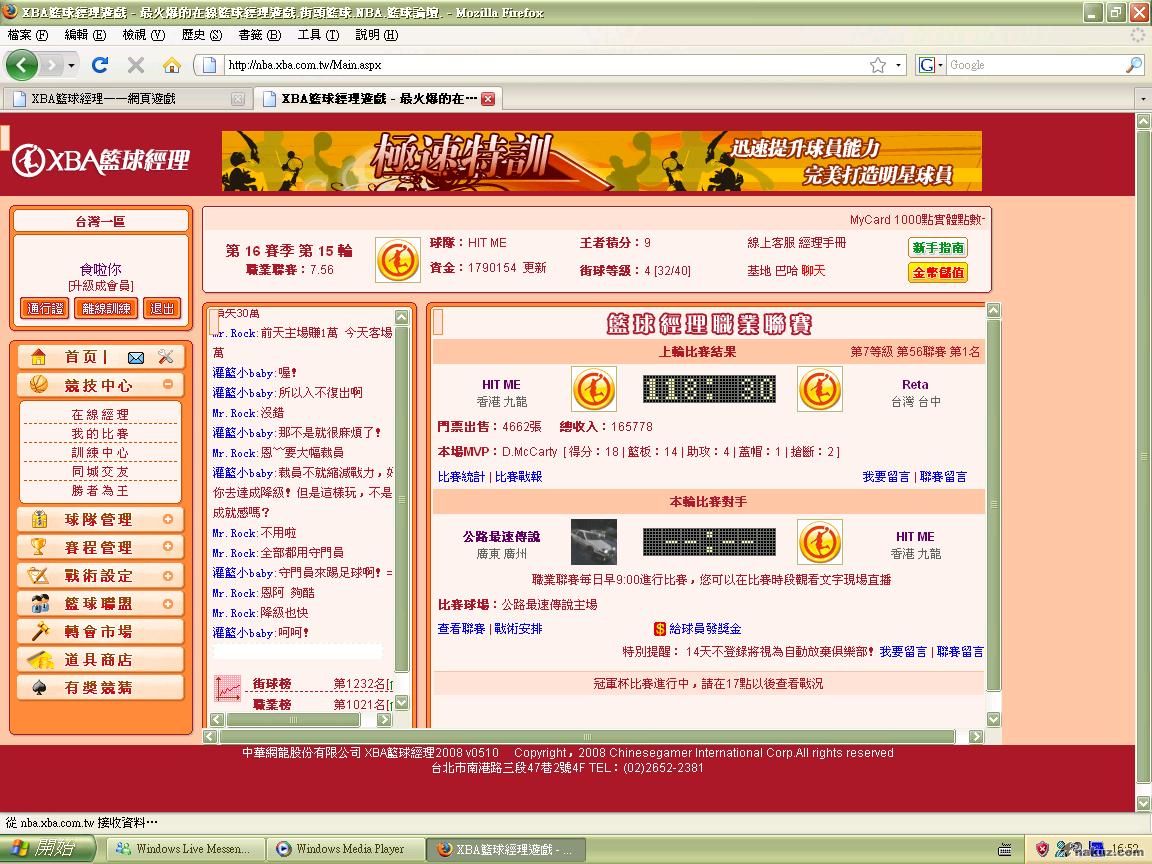Screen dimensions: 1152x864
Task: Expand the 籃球聯盟 menu section
Action: pos(168,603)
